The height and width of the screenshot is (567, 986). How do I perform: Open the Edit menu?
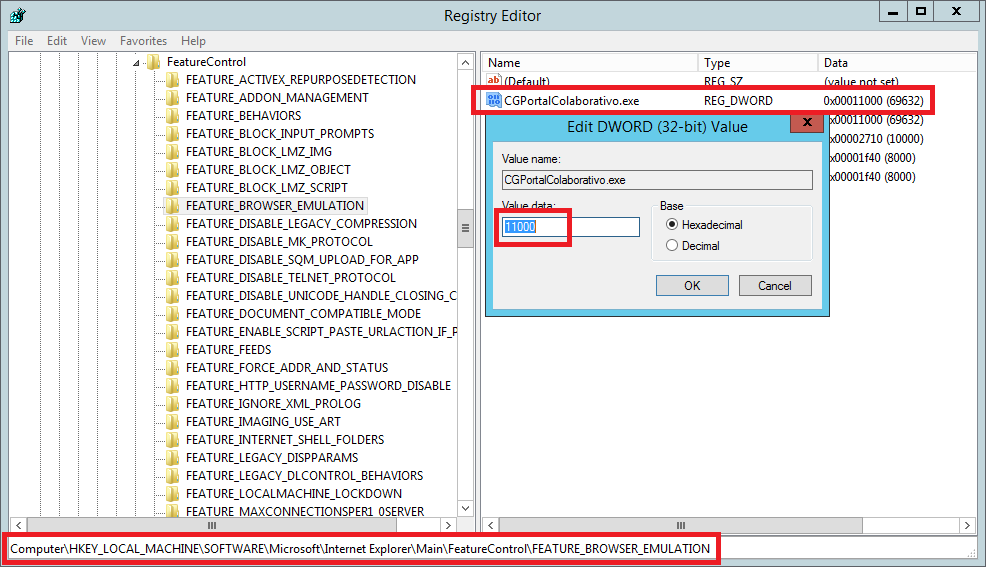coord(57,41)
